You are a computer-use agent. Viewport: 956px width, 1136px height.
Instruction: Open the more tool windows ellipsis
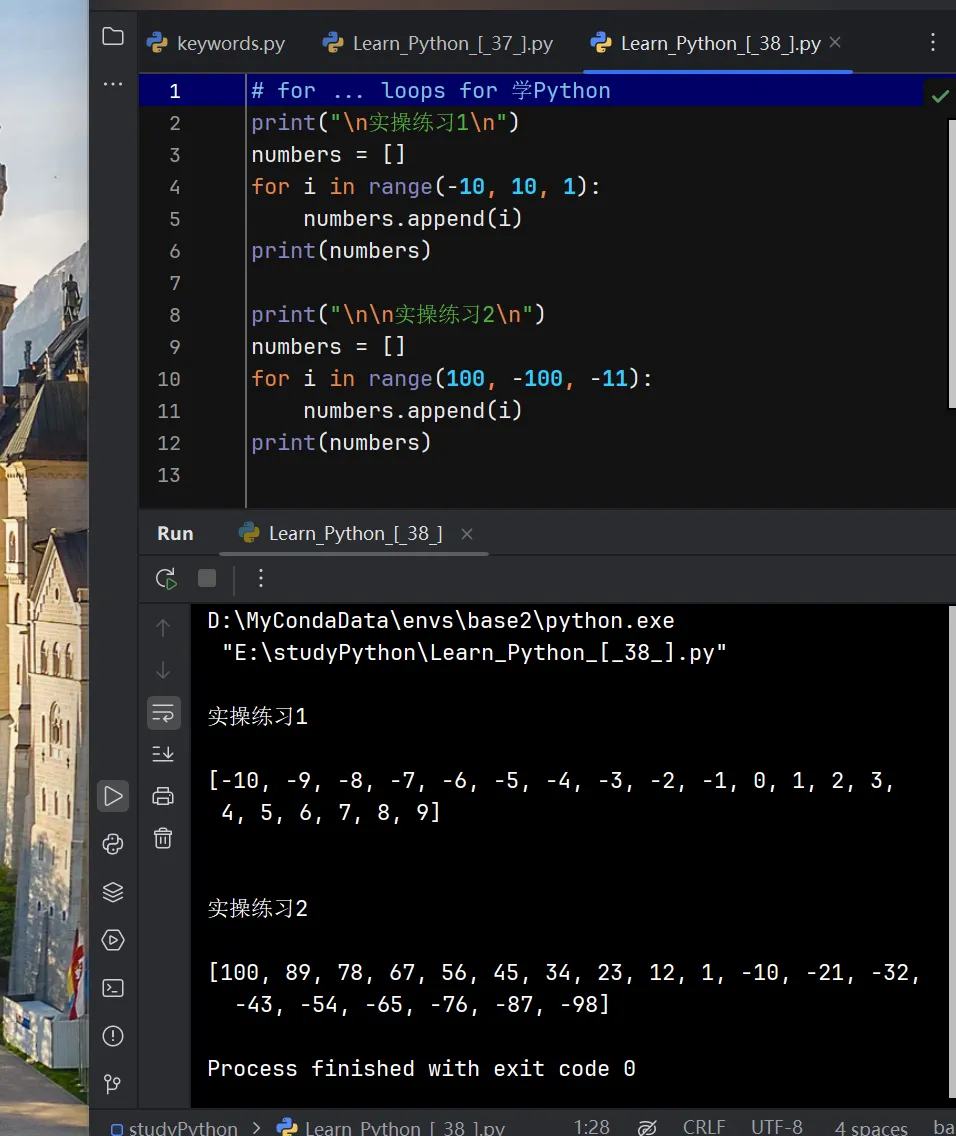113,84
